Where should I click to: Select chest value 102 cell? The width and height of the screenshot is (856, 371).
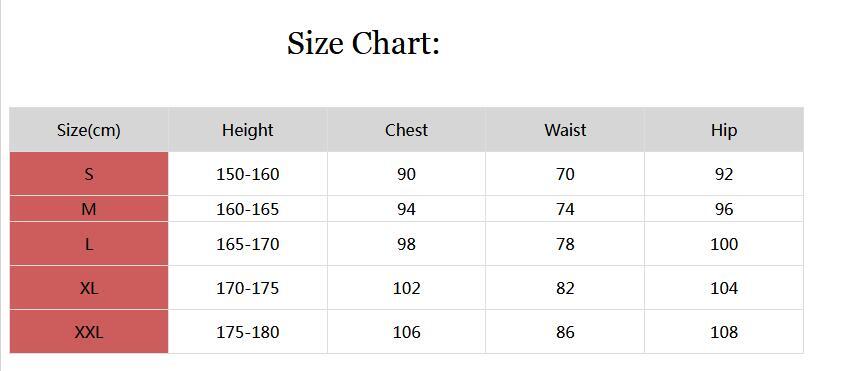[406, 288]
